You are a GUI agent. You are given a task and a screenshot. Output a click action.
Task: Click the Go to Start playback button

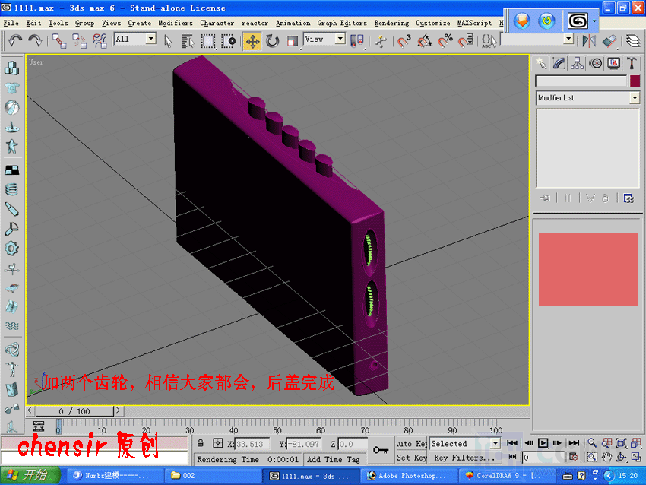pyautogui.click(x=513, y=443)
